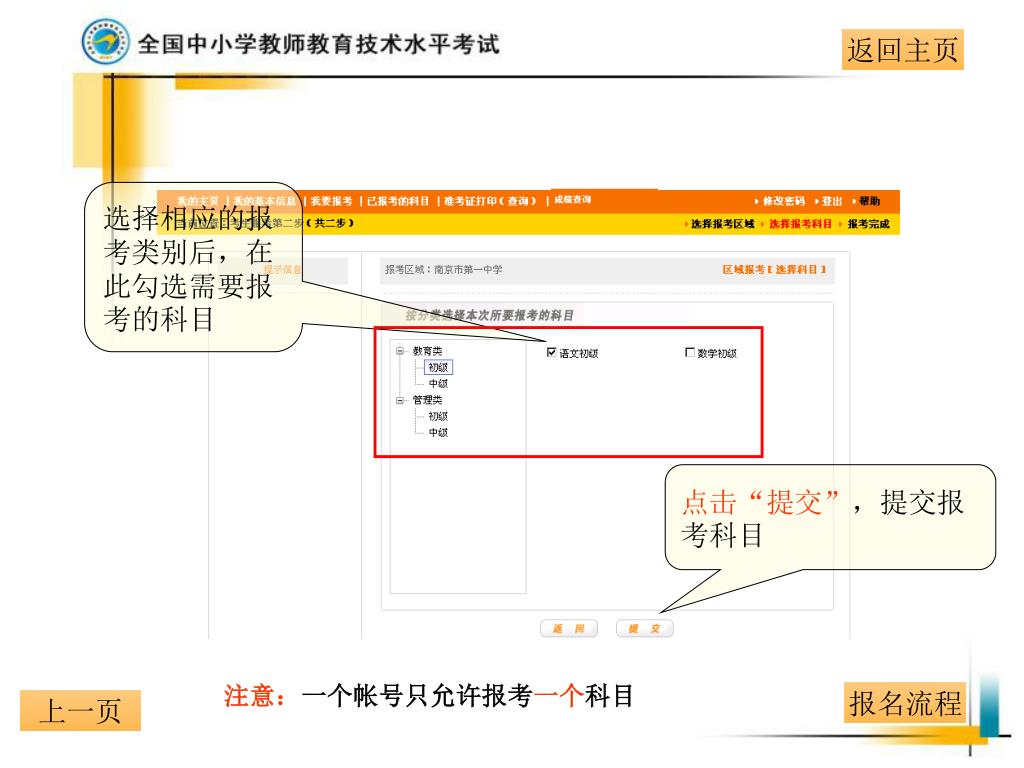This screenshot has height=768, width=1024.
Task: Open the 已报考的科目 menu item
Action: tap(398, 201)
